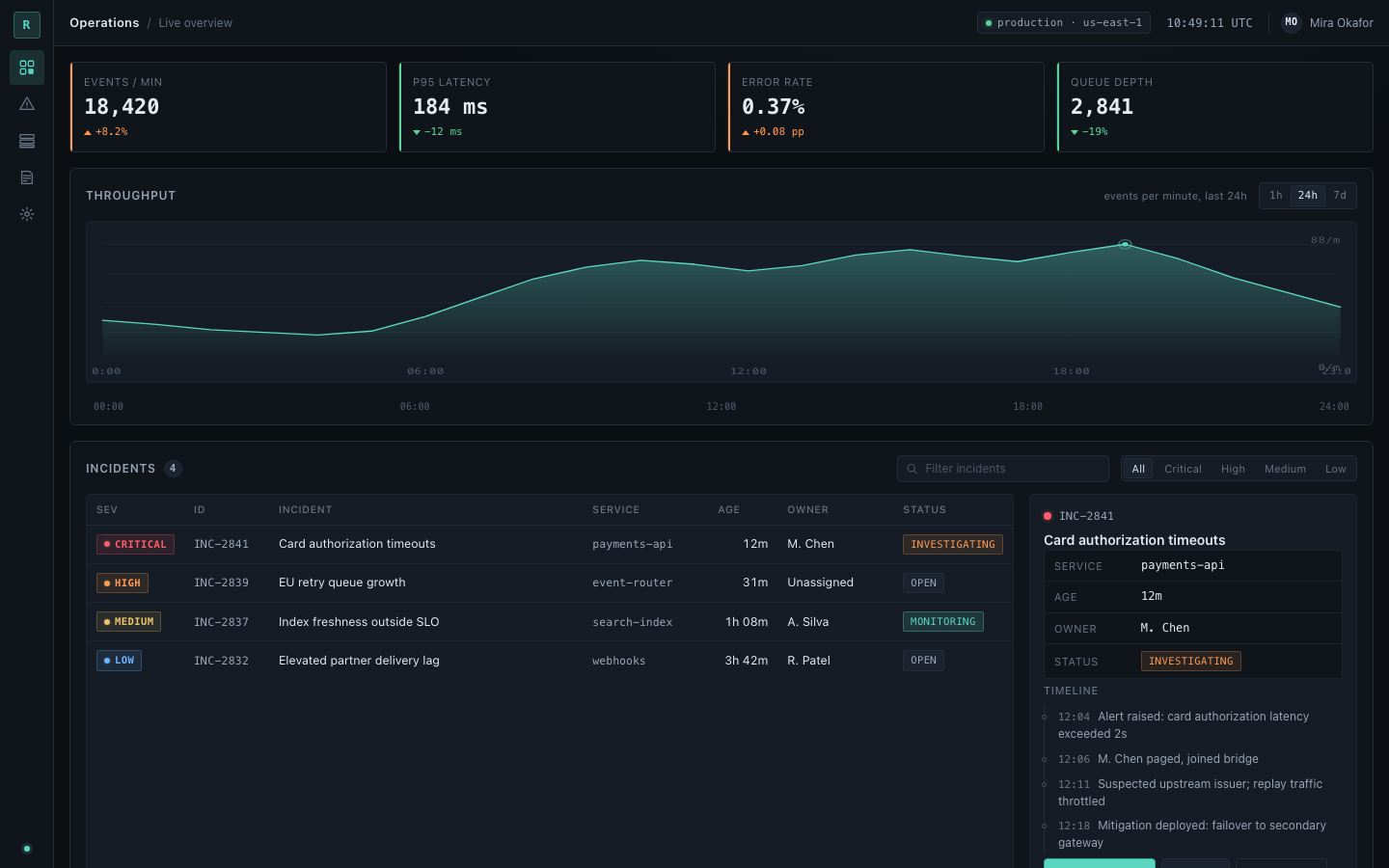
Task: Click the 12:04 Alert raised timeline entry
Action: coord(1192,725)
